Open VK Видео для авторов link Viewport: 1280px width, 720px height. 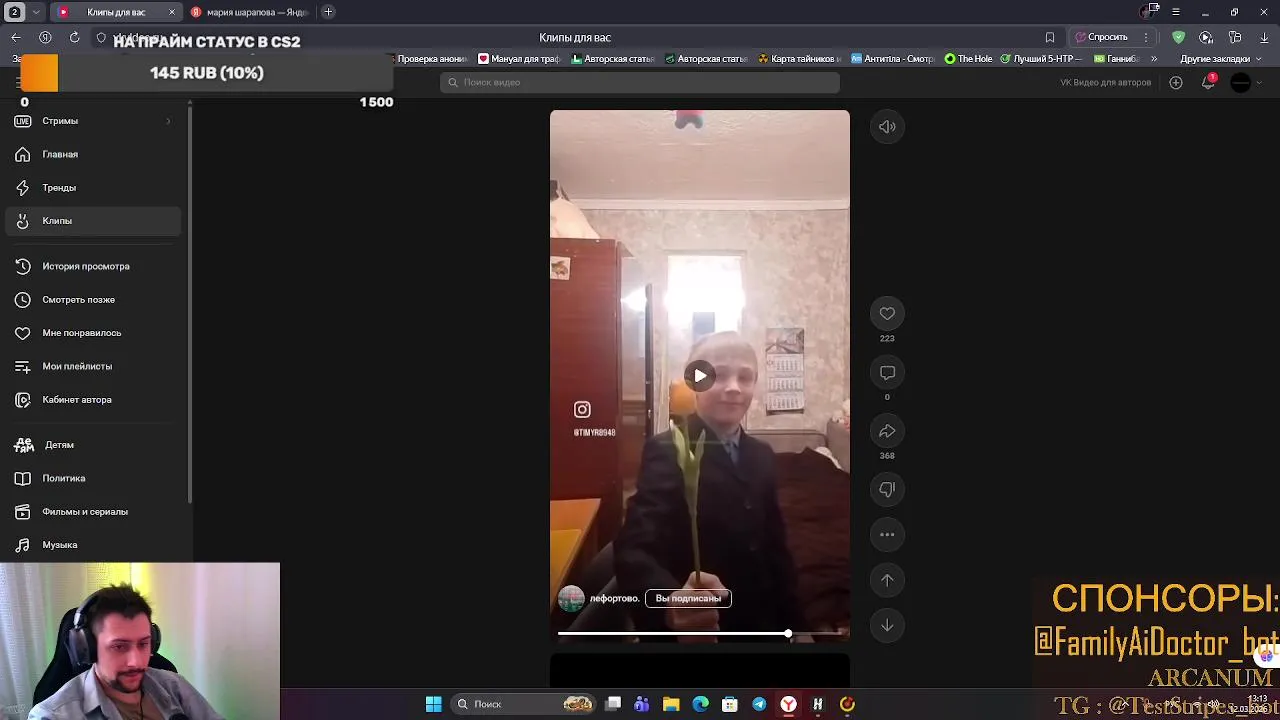click(1105, 82)
